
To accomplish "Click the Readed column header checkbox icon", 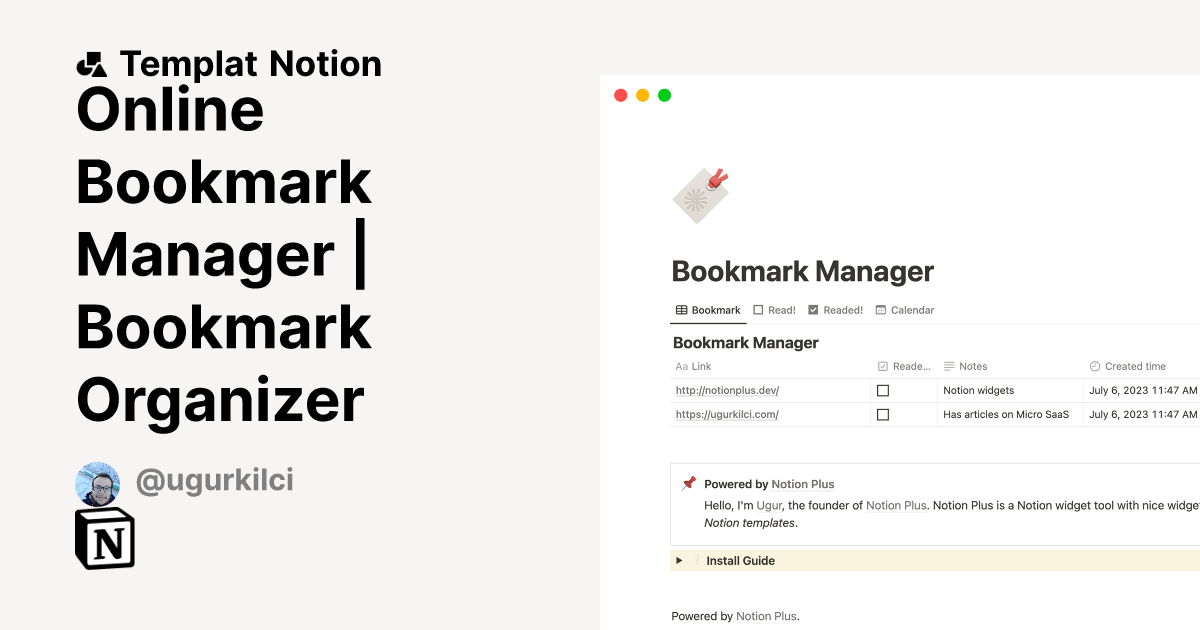I will 884,366.
